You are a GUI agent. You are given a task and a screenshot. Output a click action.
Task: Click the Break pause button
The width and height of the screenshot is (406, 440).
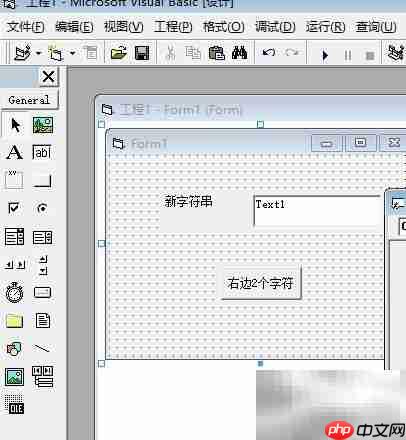click(348, 55)
